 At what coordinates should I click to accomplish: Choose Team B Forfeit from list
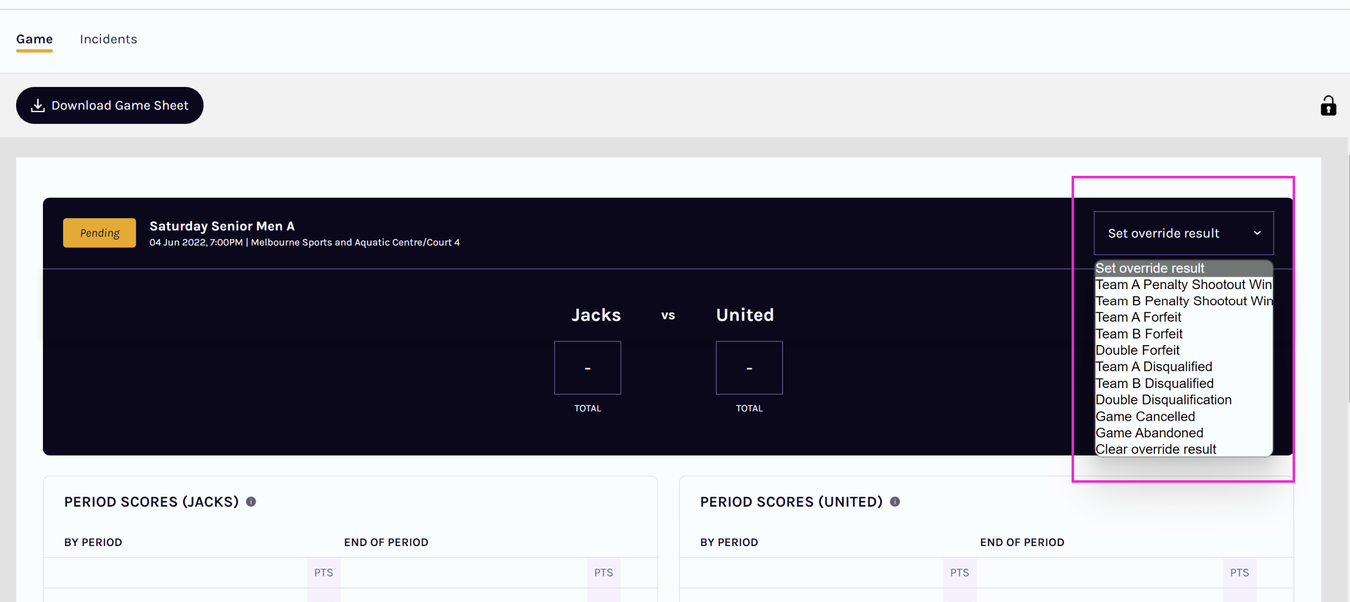click(x=1139, y=334)
